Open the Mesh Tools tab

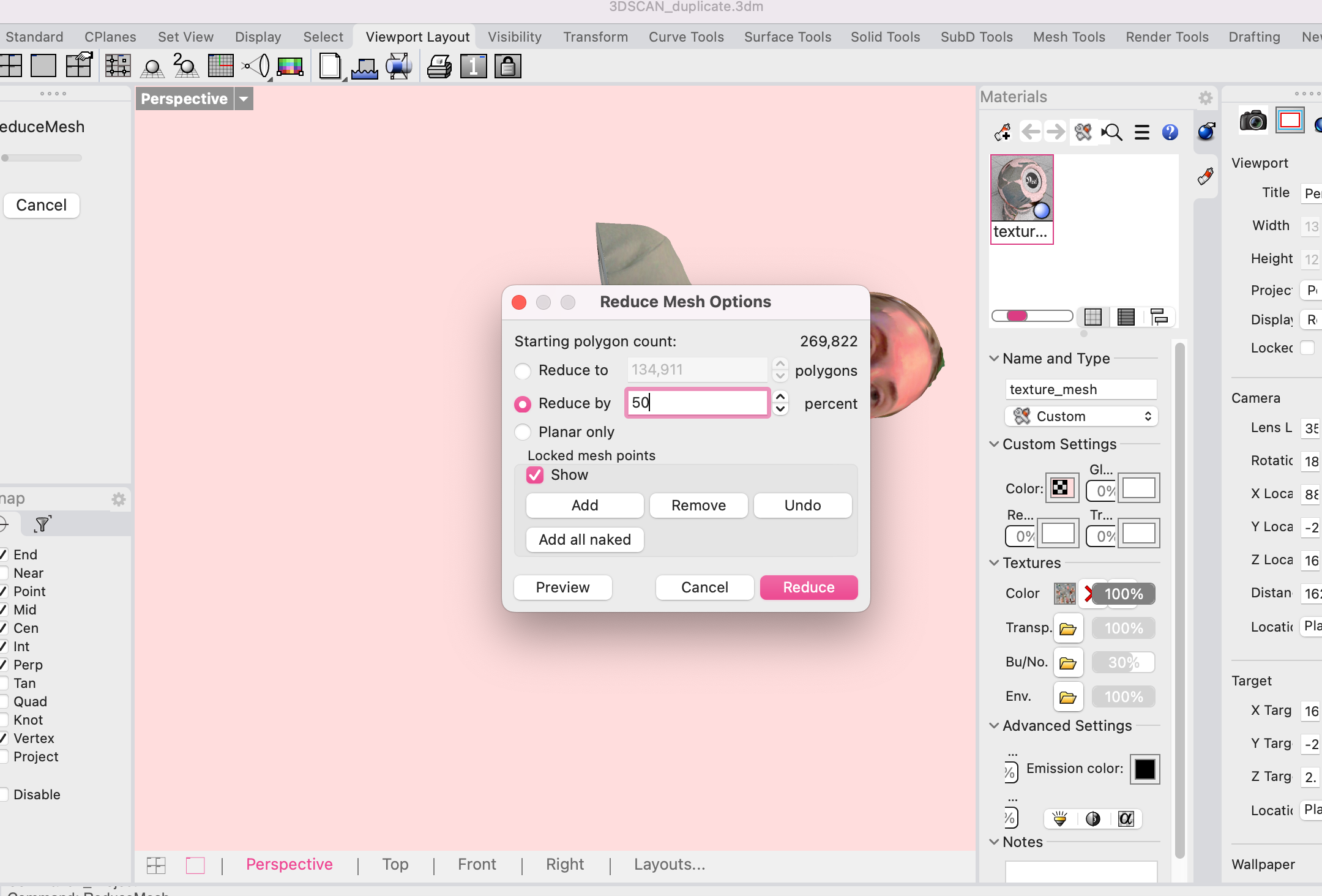[1069, 37]
